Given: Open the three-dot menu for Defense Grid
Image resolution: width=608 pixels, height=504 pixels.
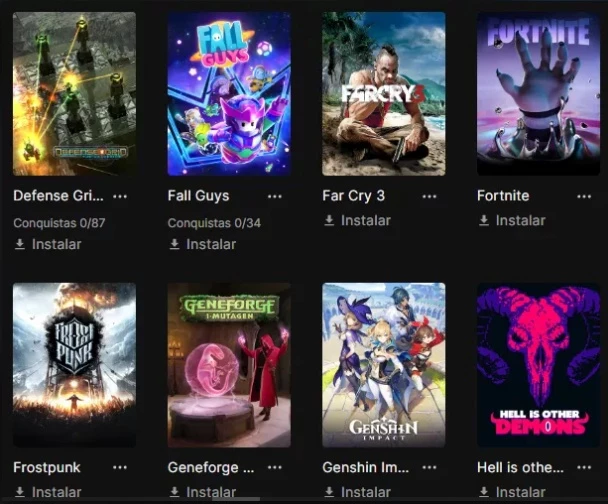Looking at the screenshot, I should (x=120, y=196).
